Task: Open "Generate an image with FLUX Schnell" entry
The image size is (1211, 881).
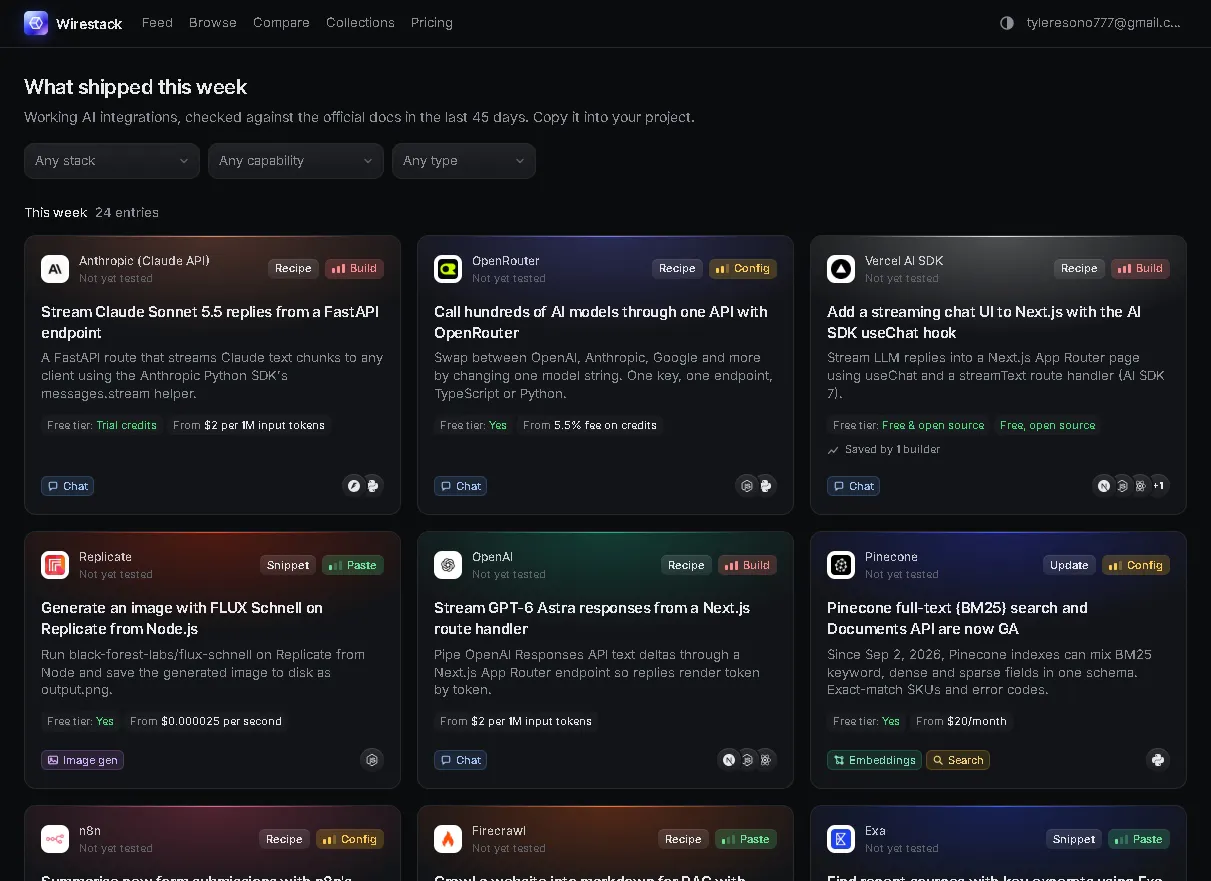Action: tap(182, 618)
